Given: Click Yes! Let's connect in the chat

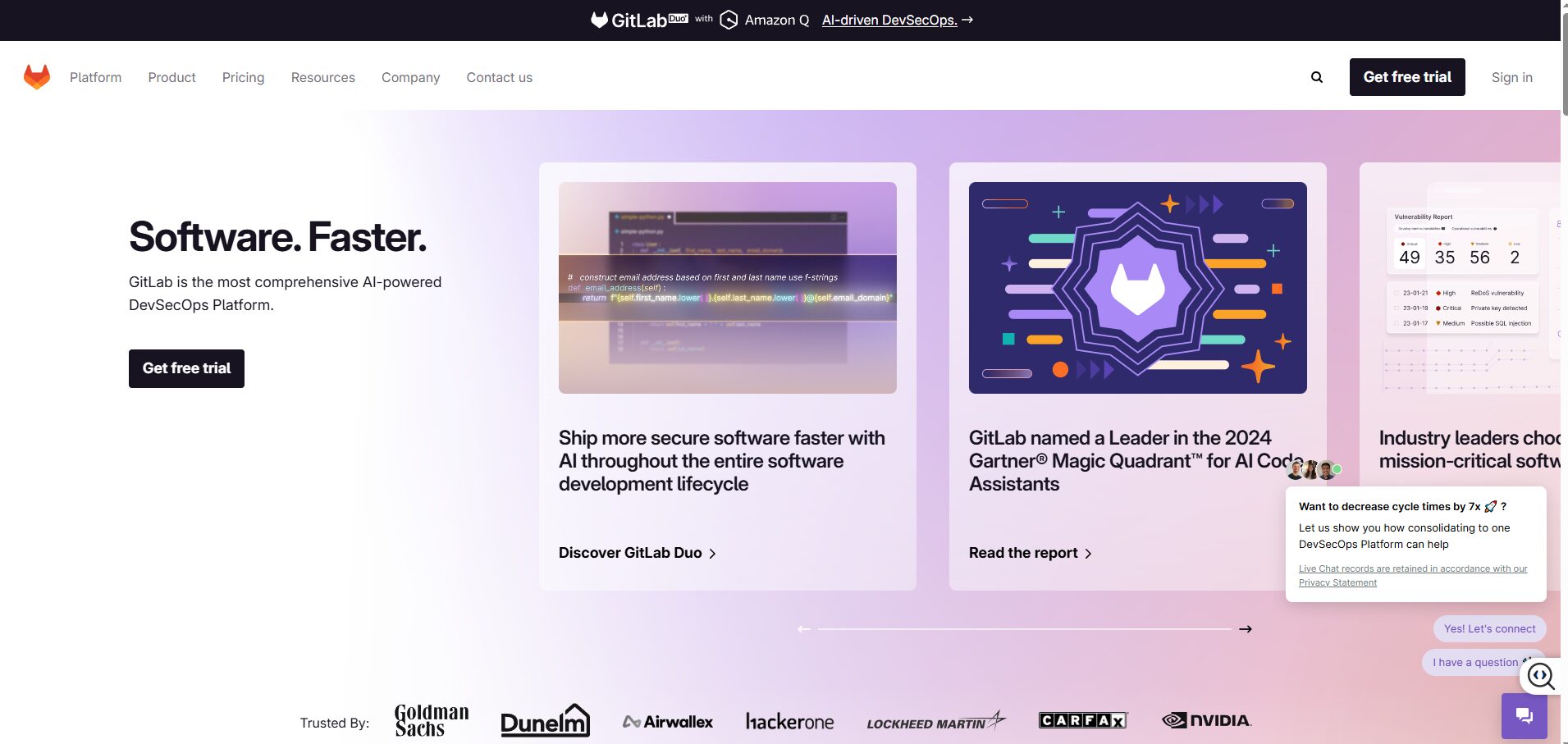Looking at the screenshot, I should [1488, 628].
